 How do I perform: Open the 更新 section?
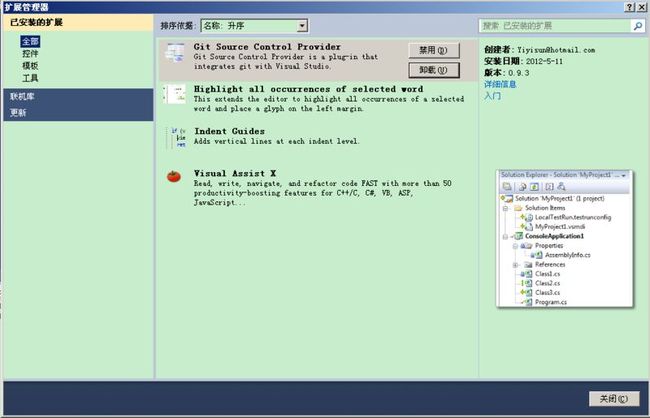click(x=78, y=113)
